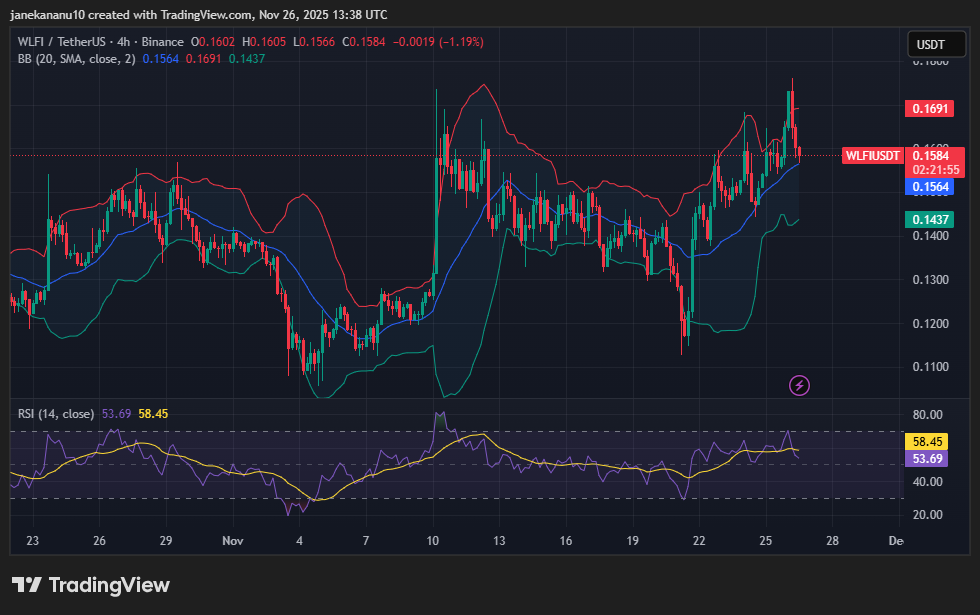Click the Nov label on the time axis
This screenshot has height=615, width=980.
pyautogui.click(x=233, y=541)
